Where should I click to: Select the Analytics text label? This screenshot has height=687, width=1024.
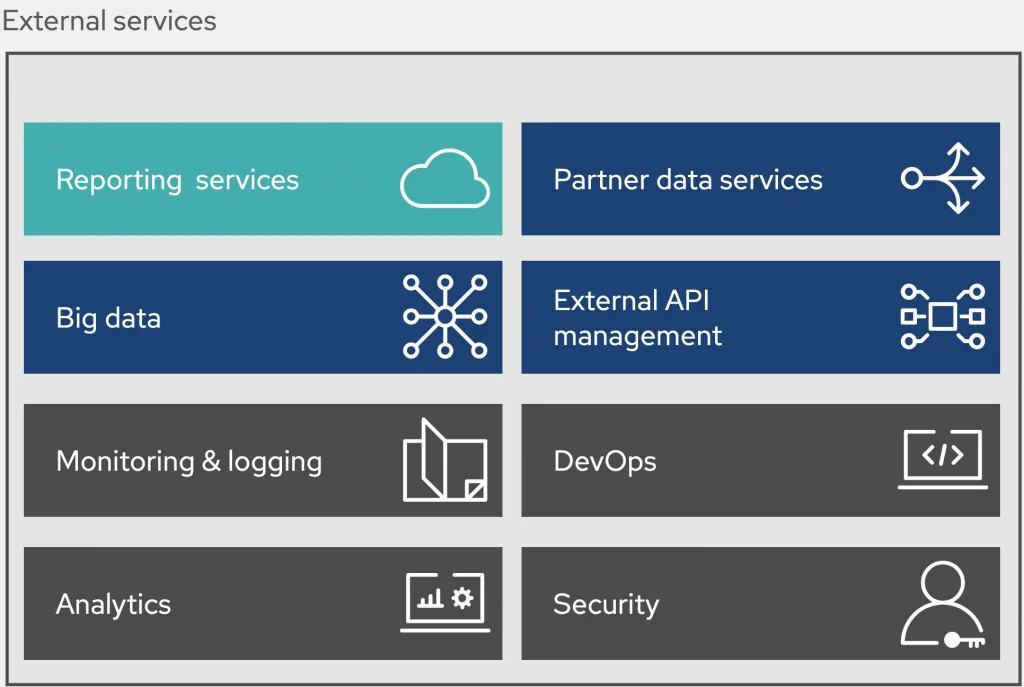113,604
